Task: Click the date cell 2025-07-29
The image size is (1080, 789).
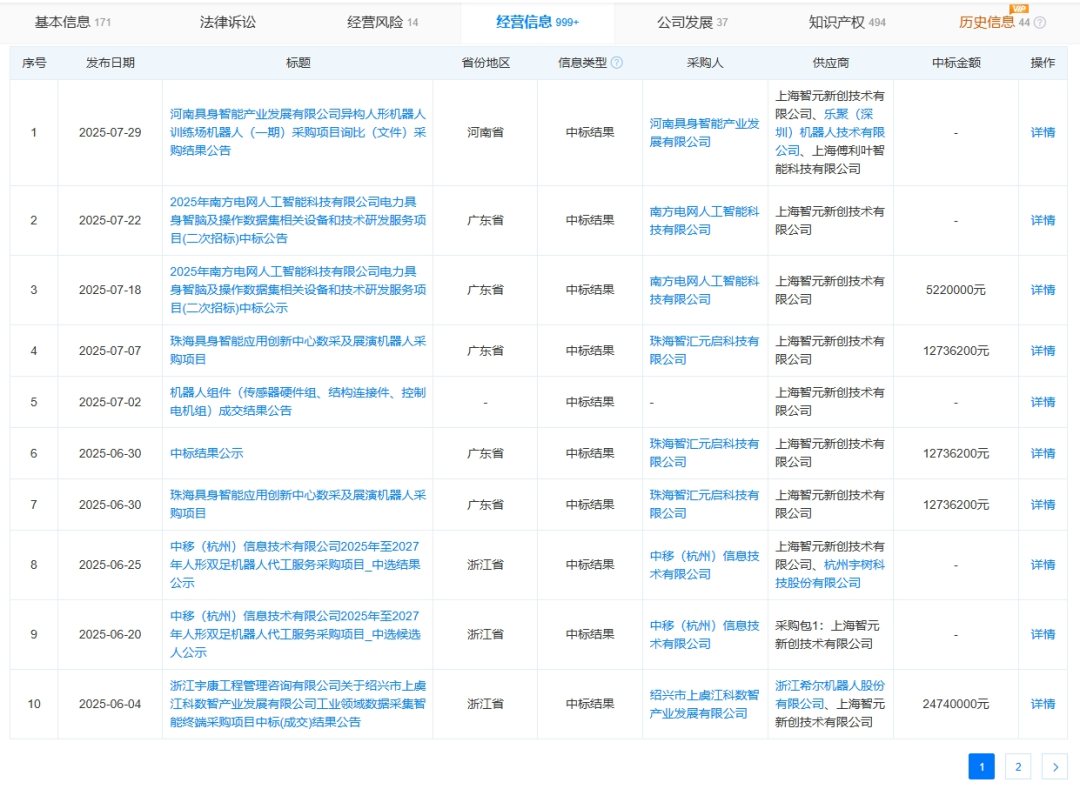Action: pos(110,132)
